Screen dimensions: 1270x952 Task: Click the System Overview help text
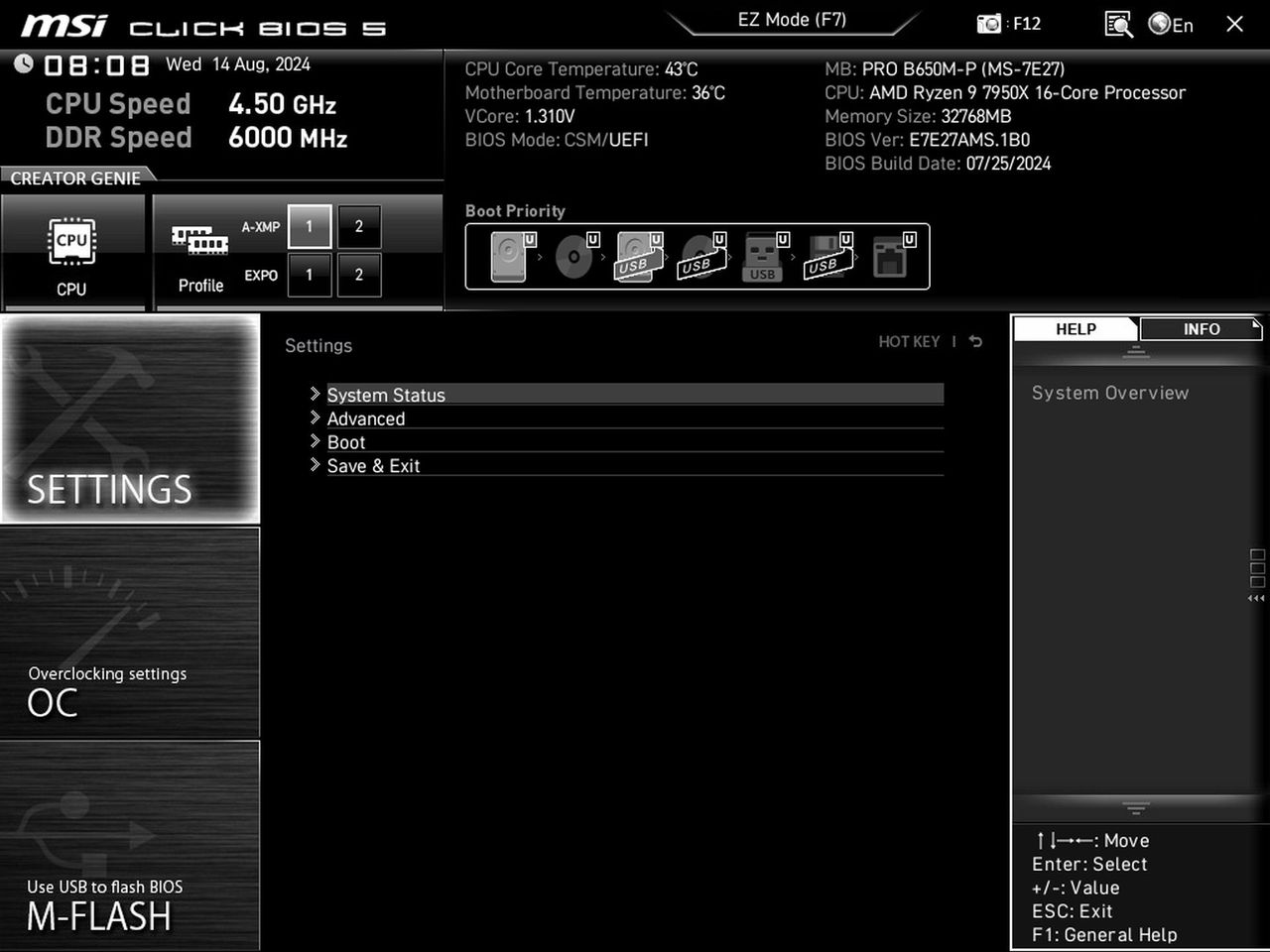[x=1110, y=393]
